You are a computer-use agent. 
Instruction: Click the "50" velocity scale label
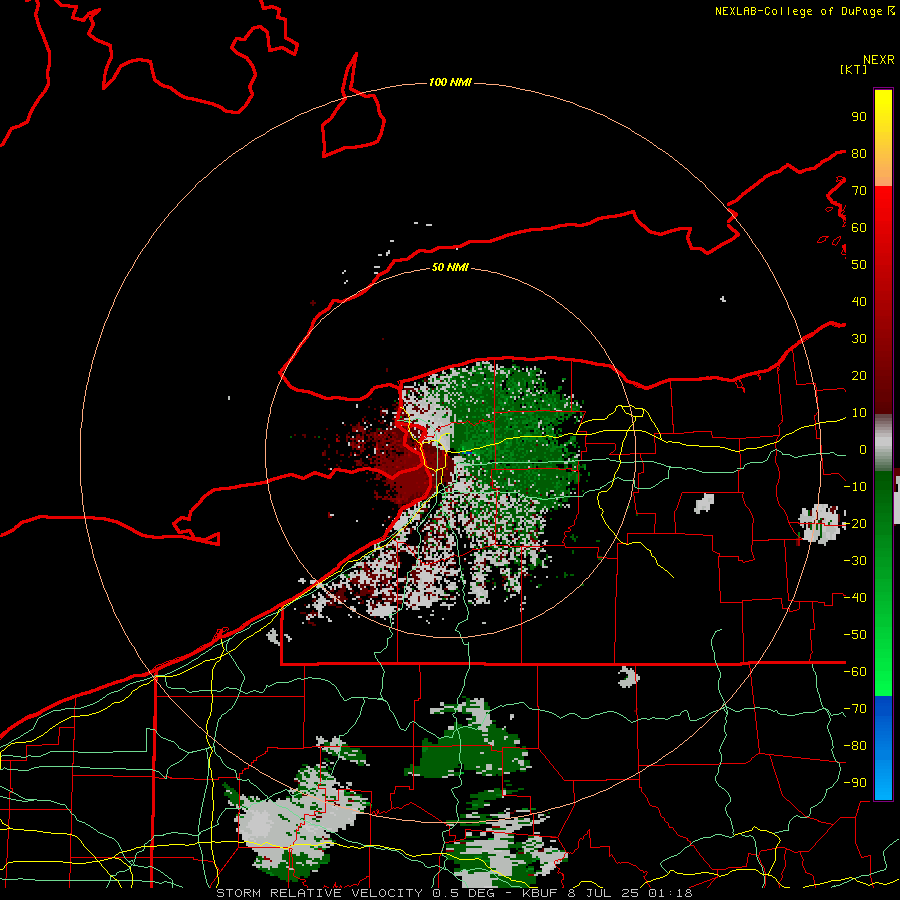click(859, 265)
